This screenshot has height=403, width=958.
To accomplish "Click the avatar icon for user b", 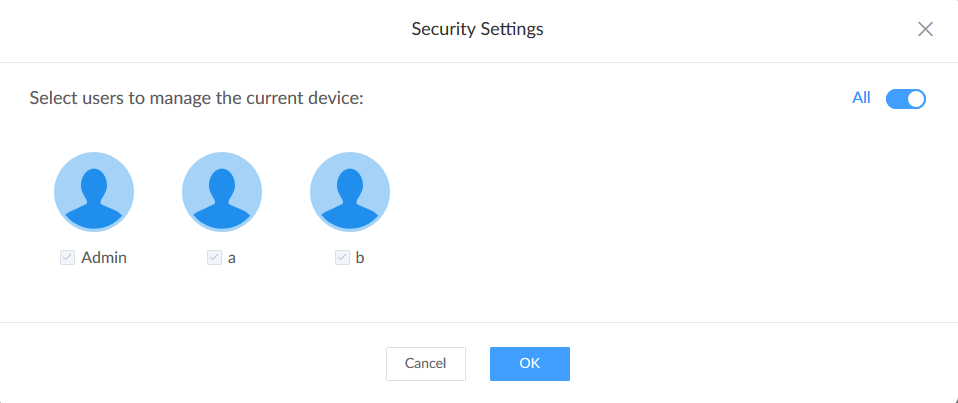I will click(x=350, y=193).
